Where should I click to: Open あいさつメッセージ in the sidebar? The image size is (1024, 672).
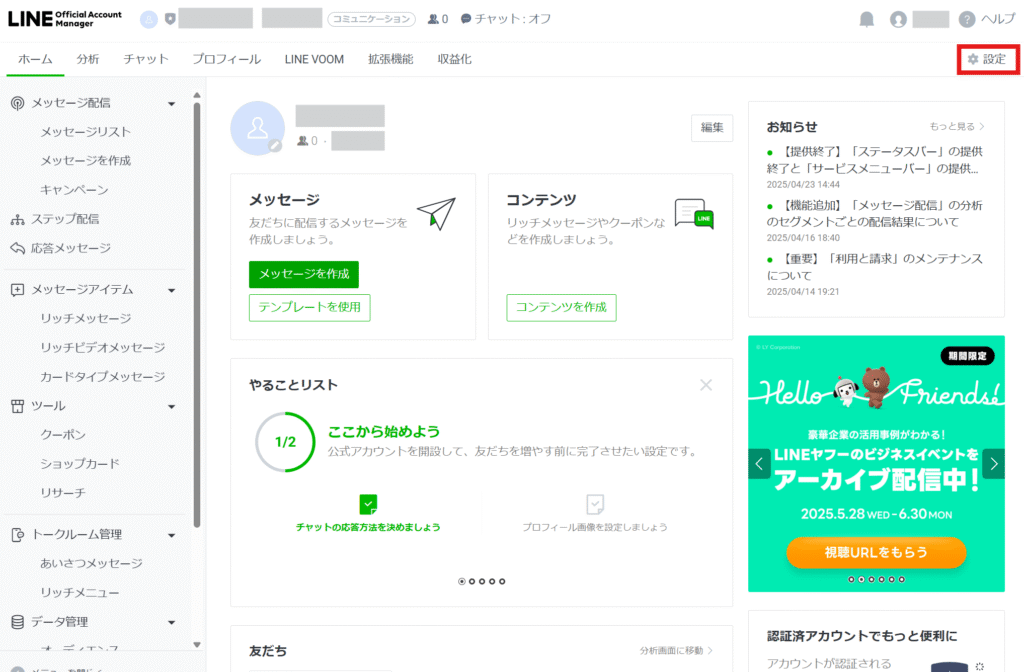(x=91, y=564)
